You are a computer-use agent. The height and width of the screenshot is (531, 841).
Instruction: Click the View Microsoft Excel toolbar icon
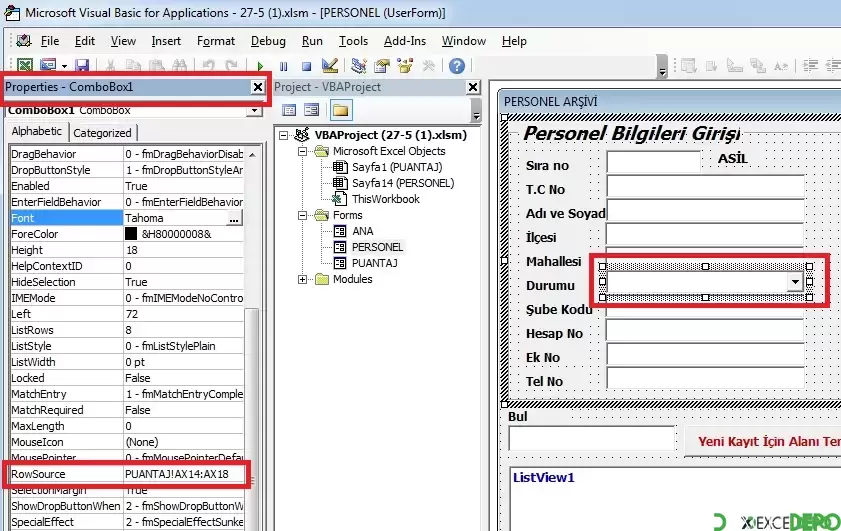pos(25,65)
